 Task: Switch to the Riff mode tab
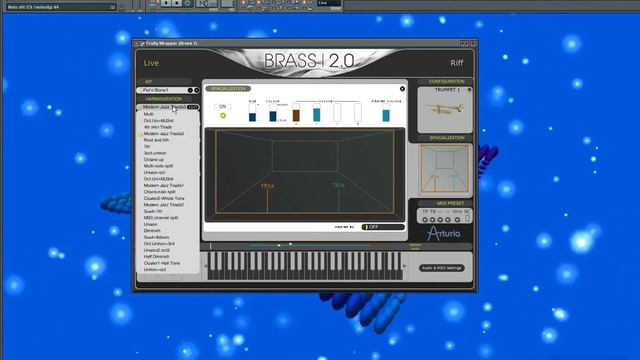[457, 63]
